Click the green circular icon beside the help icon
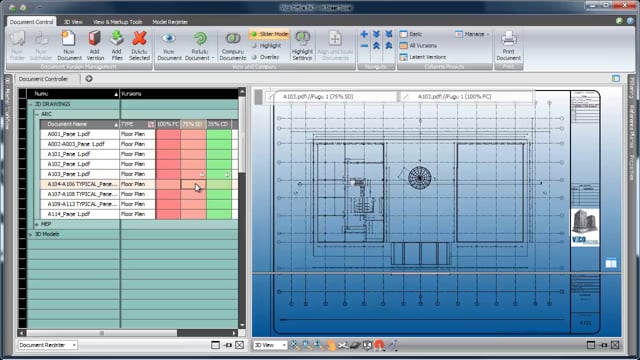The width and height of the screenshot is (640, 360). point(620,20)
